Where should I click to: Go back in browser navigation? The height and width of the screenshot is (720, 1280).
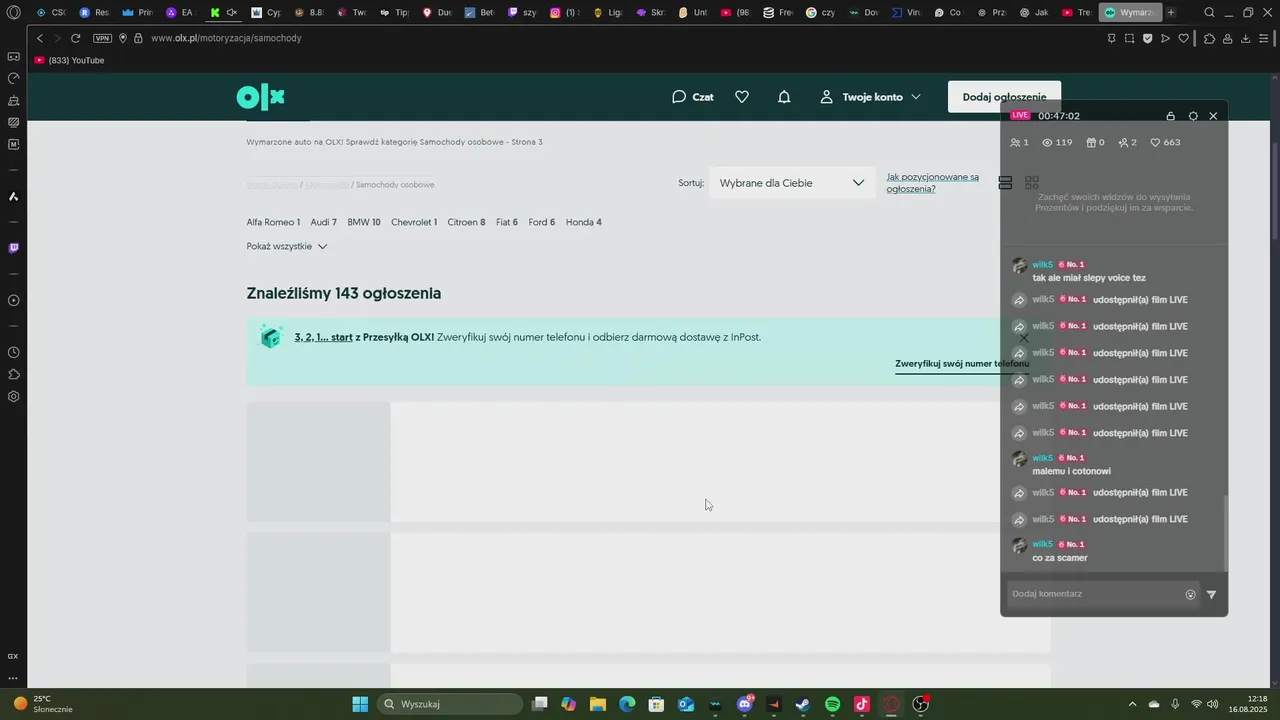click(x=40, y=38)
